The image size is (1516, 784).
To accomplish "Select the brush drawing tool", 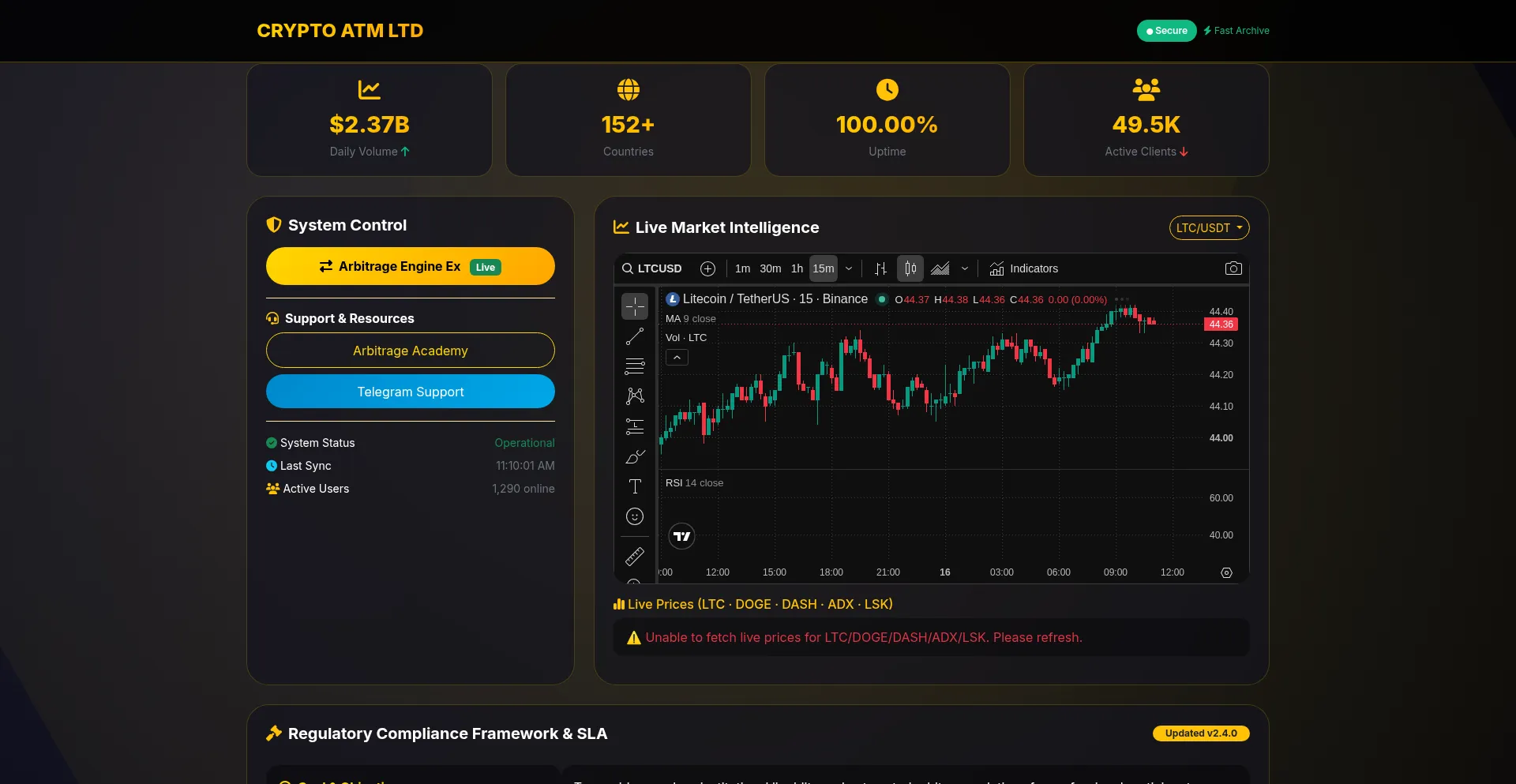I will tap(635, 456).
